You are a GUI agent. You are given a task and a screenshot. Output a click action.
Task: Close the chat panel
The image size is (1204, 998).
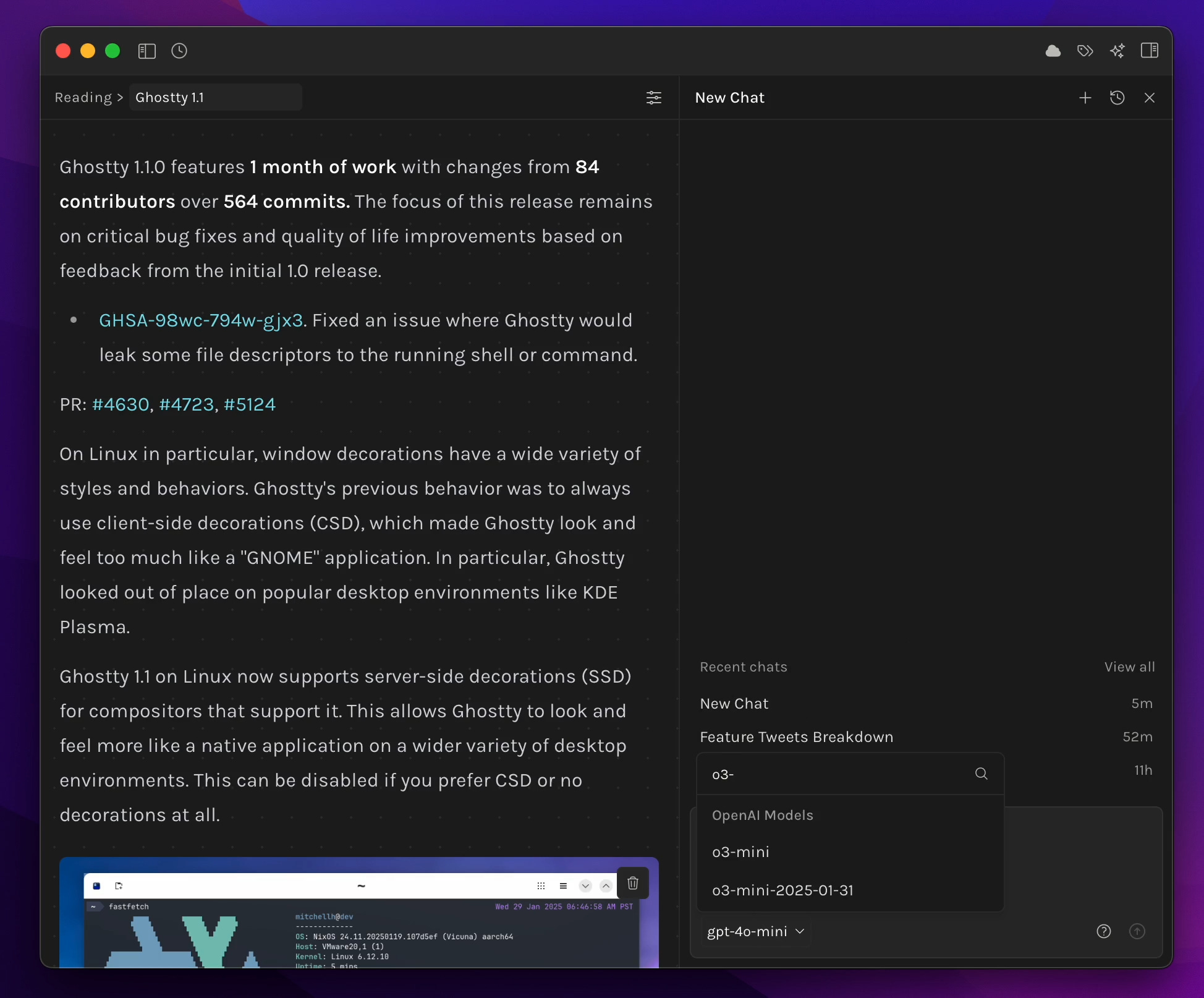click(x=1150, y=98)
